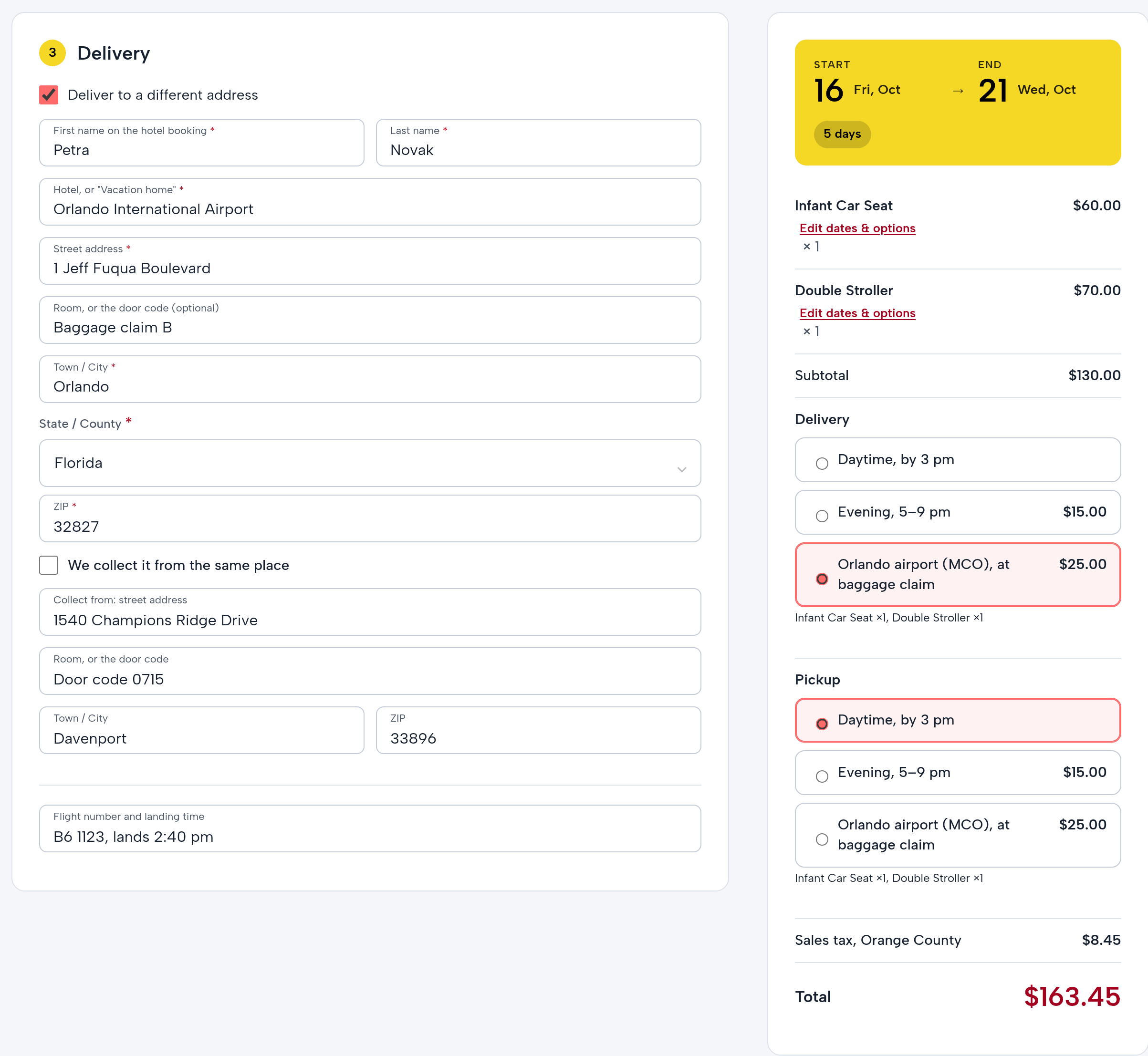1148x1056 pixels.
Task: Edit the Collect from street address field
Action: [370, 612]
